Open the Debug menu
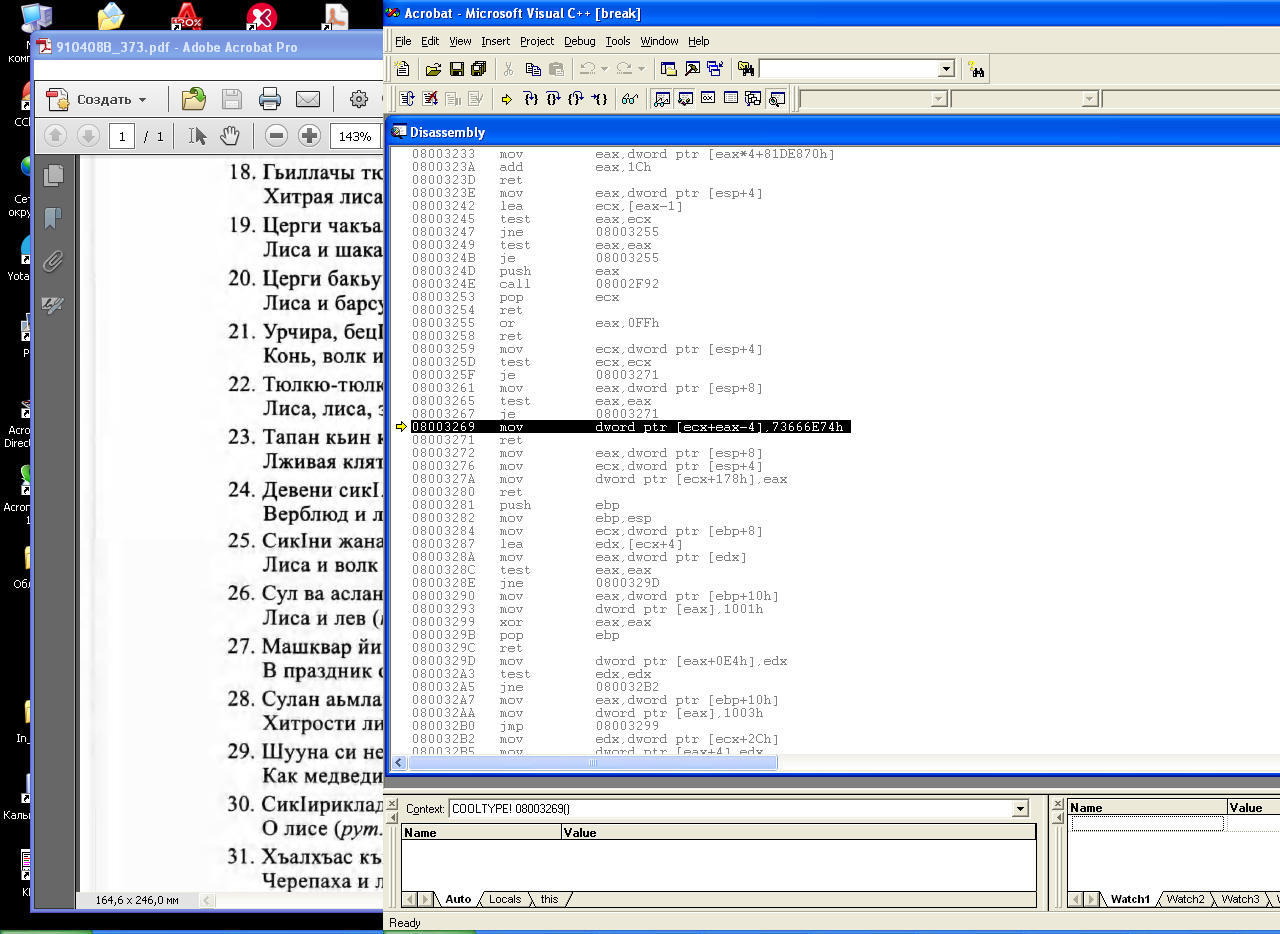This screenshot has width=1280, height=934. (579, 41)
